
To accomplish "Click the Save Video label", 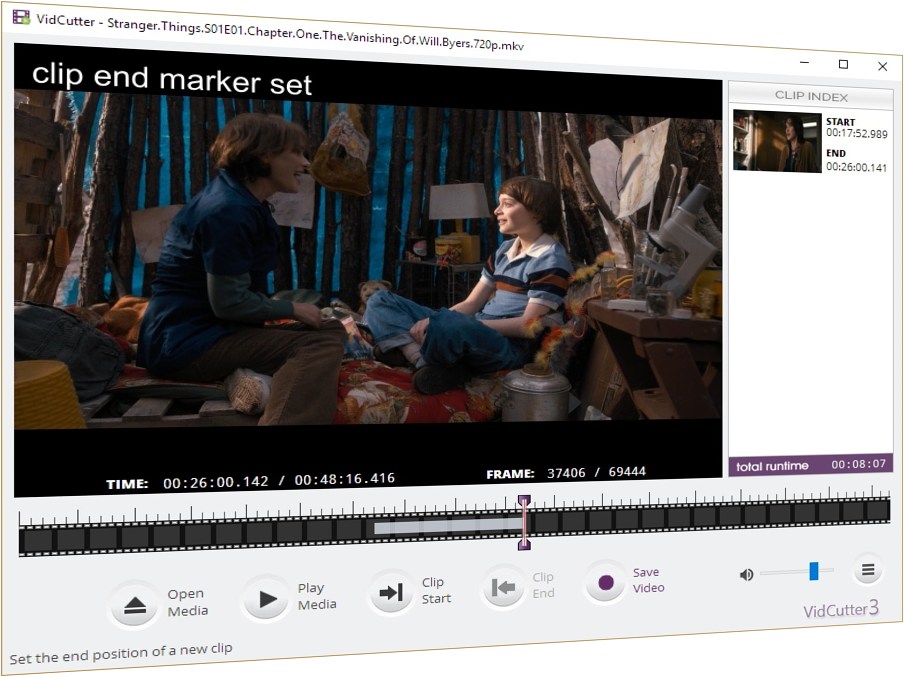I will point(648,580).
